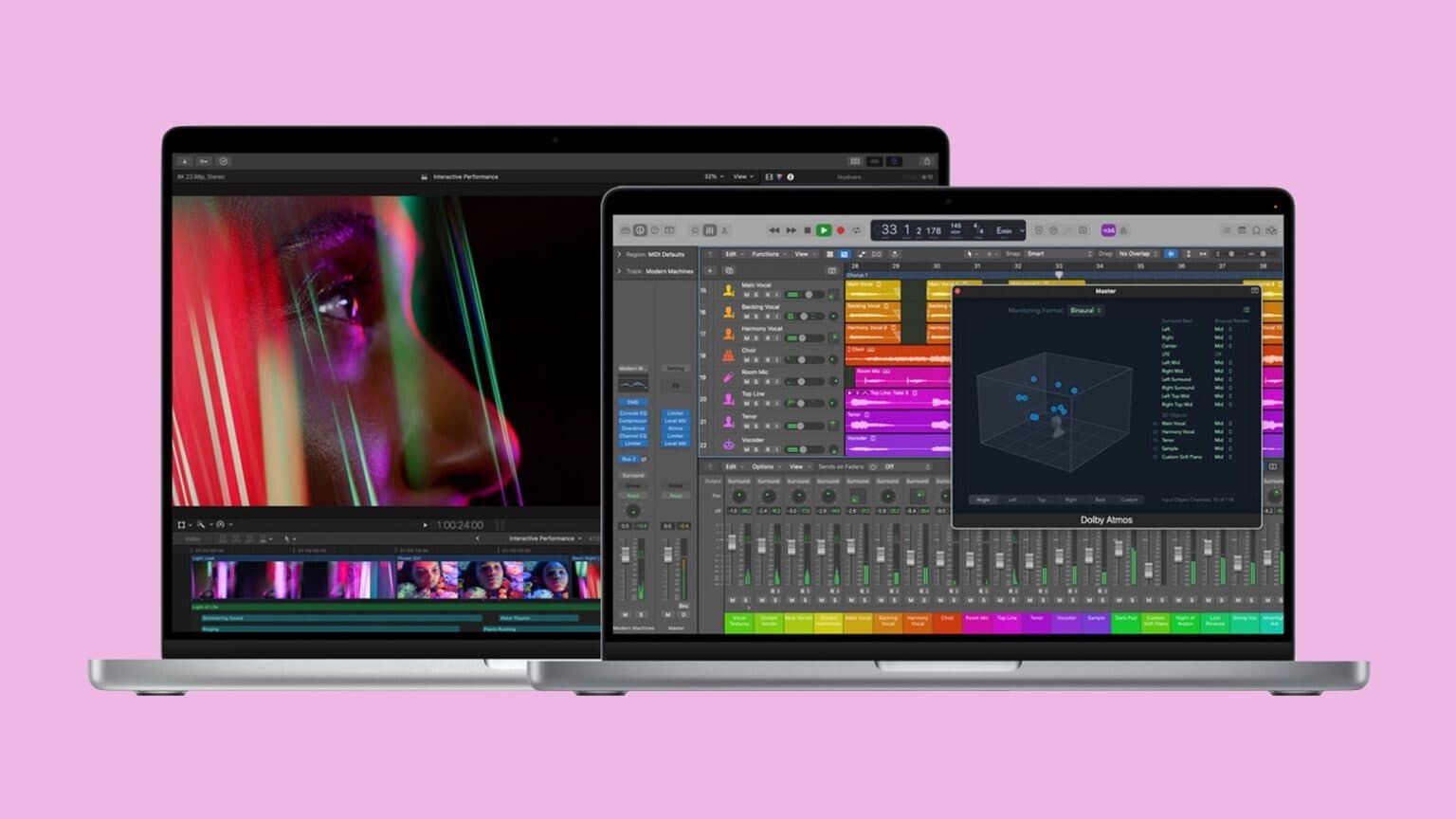
Task: Open the mixer Options menu
Action: [764, 466]
